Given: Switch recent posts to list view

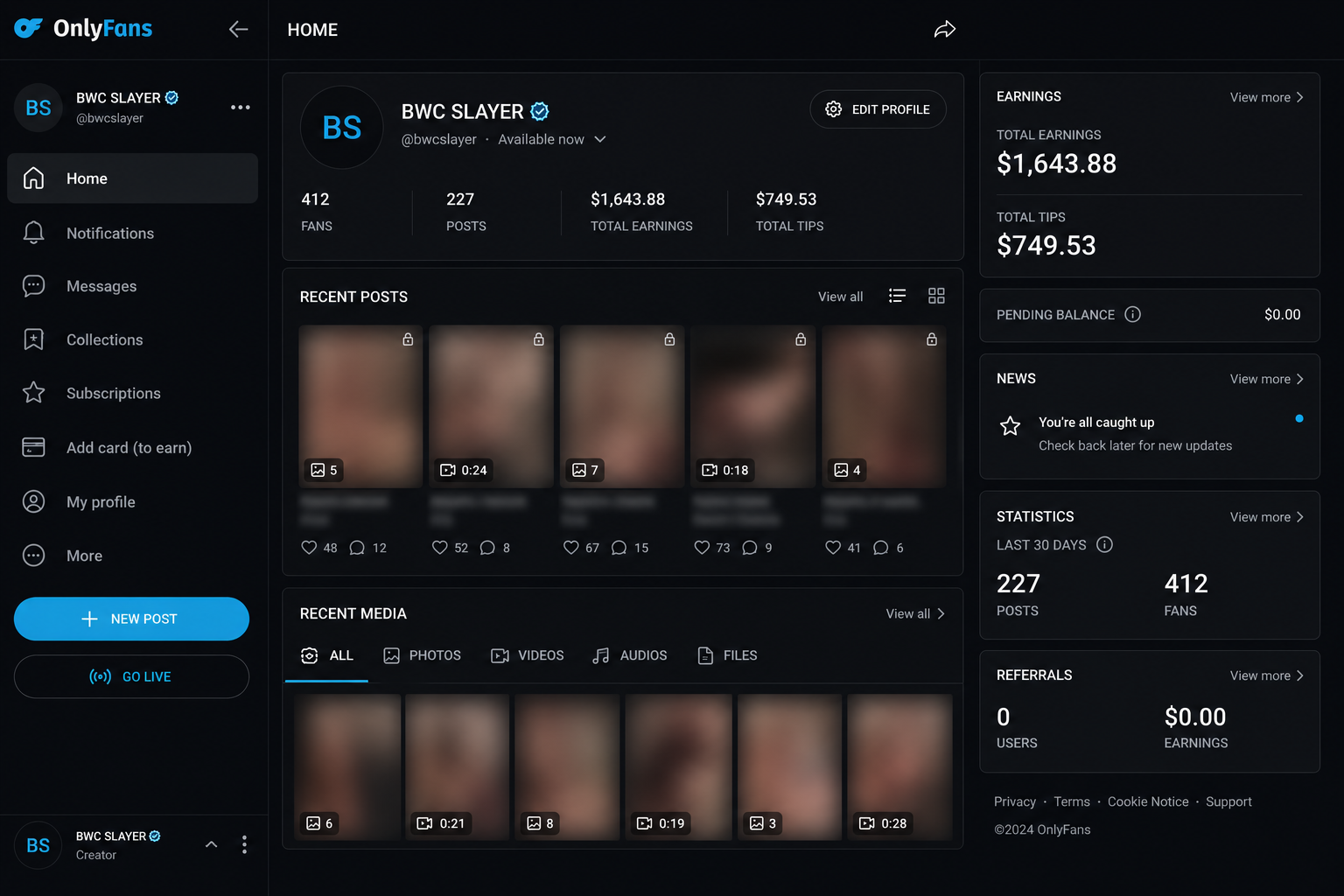Looking at the screenshot, I should coord(897,296).
